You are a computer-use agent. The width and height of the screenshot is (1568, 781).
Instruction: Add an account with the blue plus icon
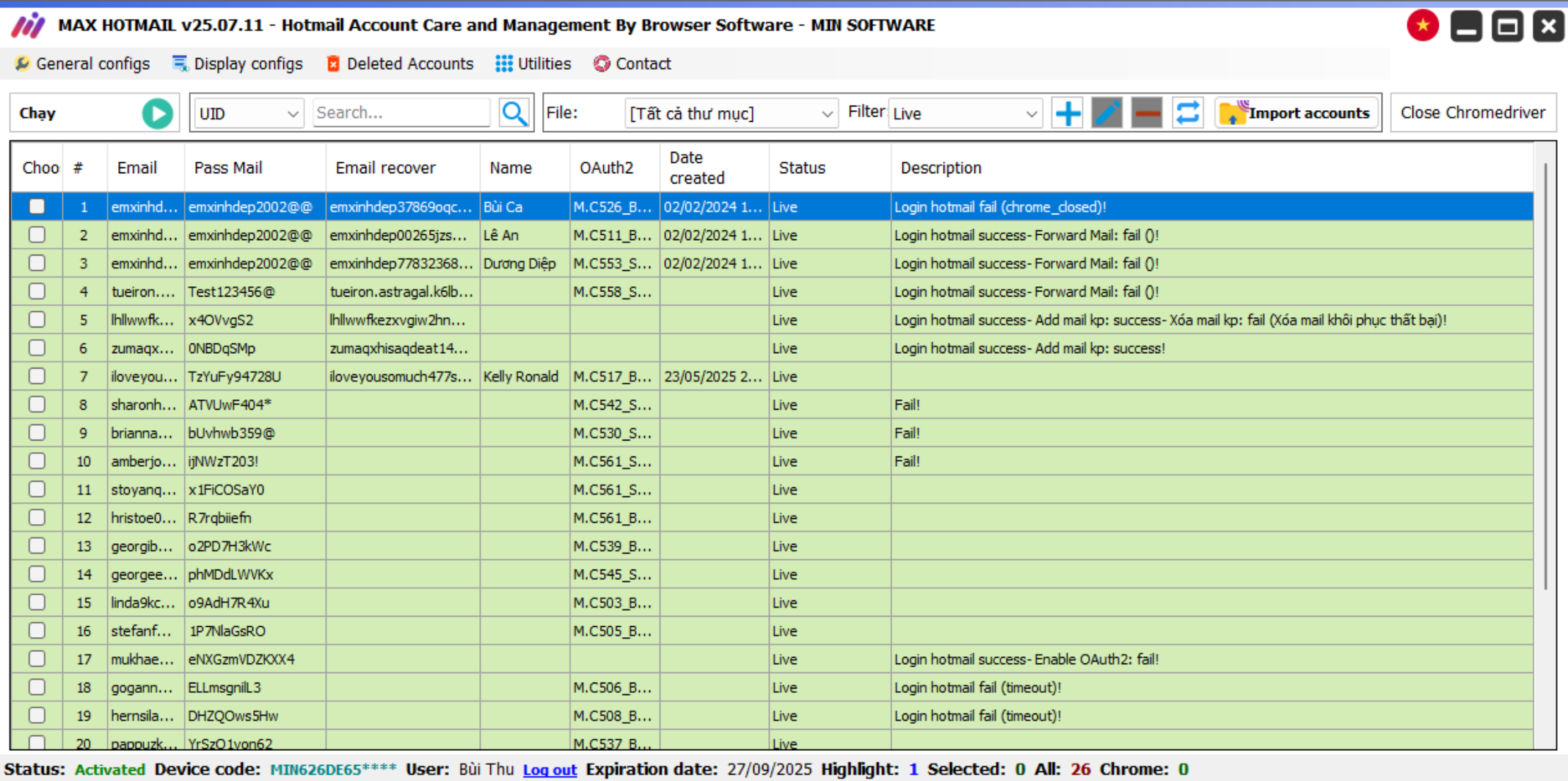click(x=1068, y=113)
